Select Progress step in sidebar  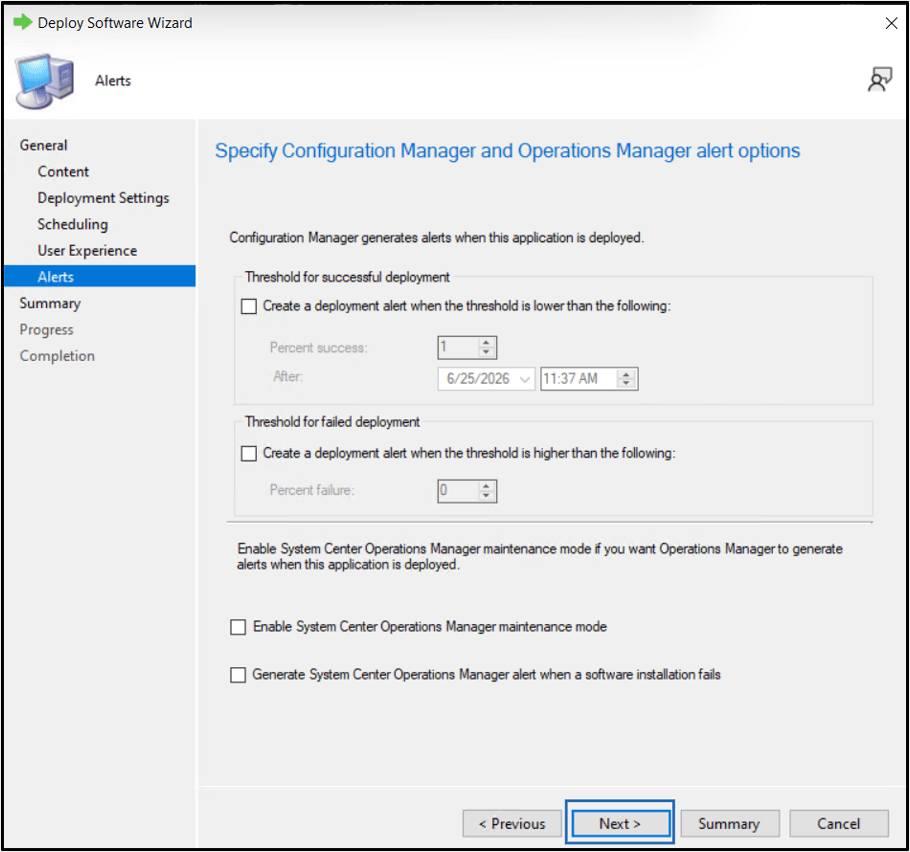click(46, 330)
